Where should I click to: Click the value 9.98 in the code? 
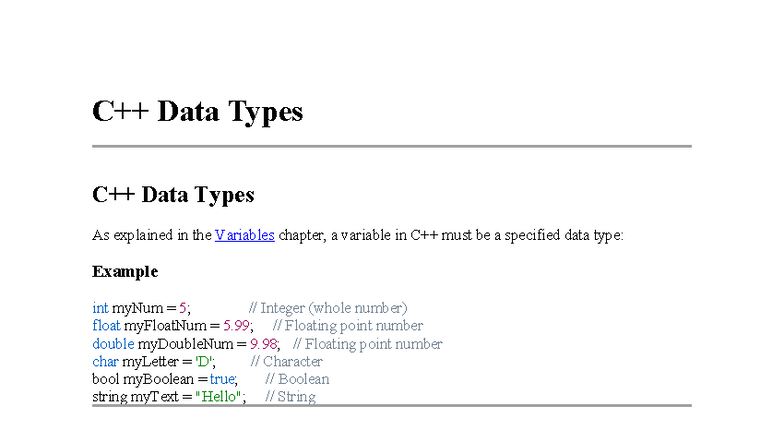(264, 344)
